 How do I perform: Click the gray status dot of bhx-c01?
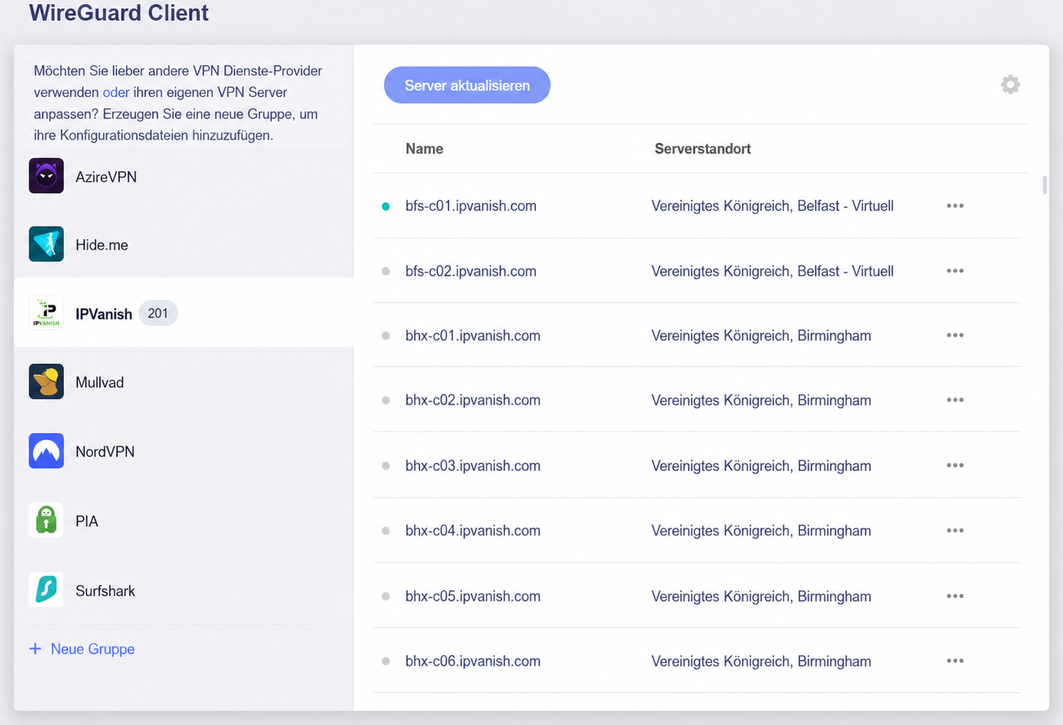coord(386,336)
